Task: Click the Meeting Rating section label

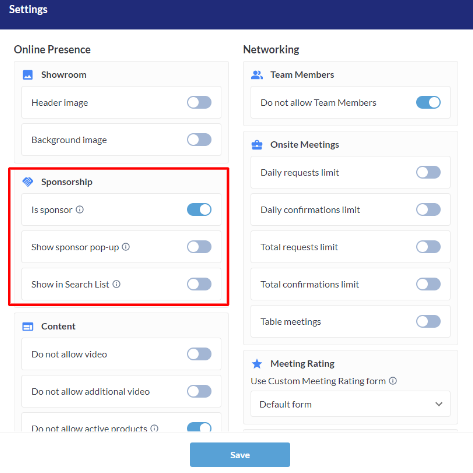Action: pyautogui.click(x=302, y=364)
